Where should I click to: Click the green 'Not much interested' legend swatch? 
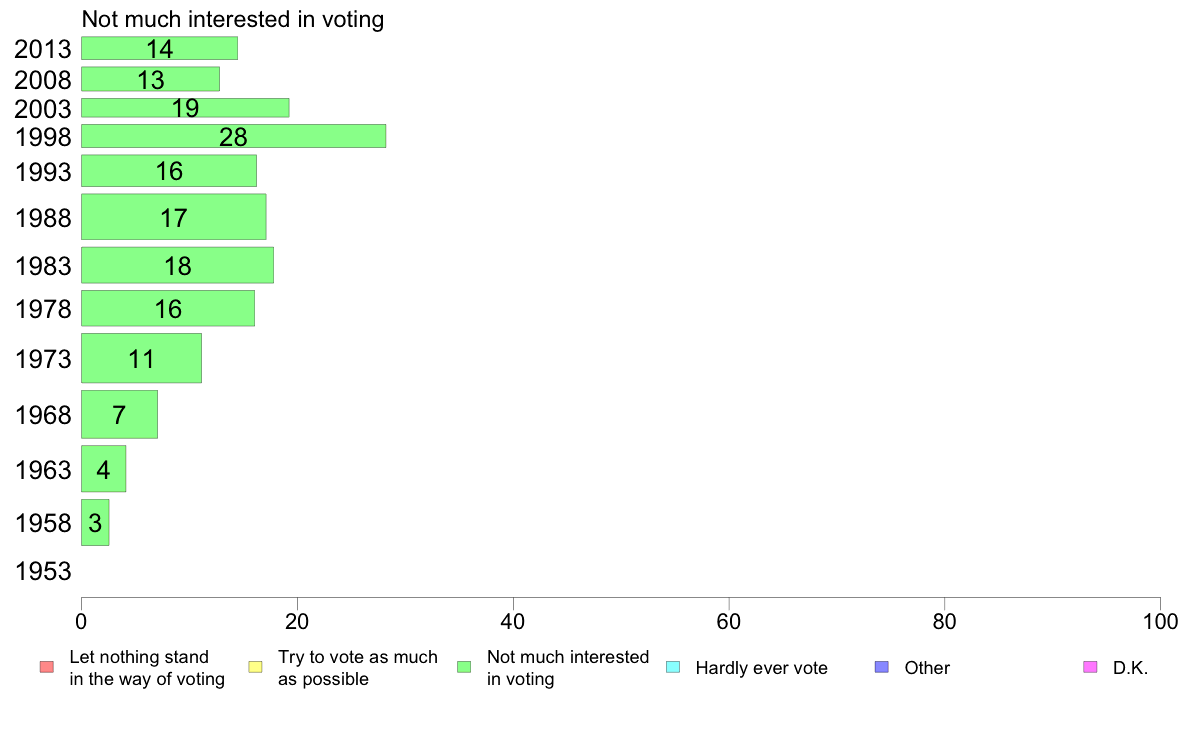pos(464,667)
